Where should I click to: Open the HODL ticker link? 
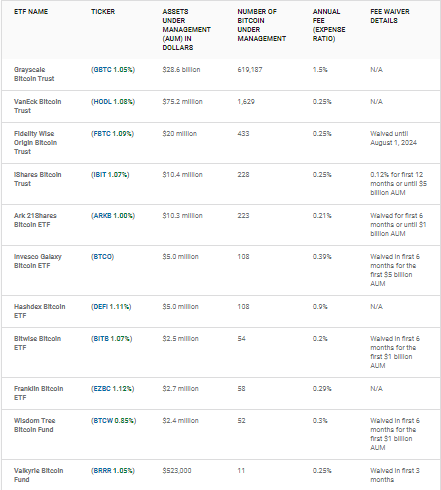pos(113,102)
